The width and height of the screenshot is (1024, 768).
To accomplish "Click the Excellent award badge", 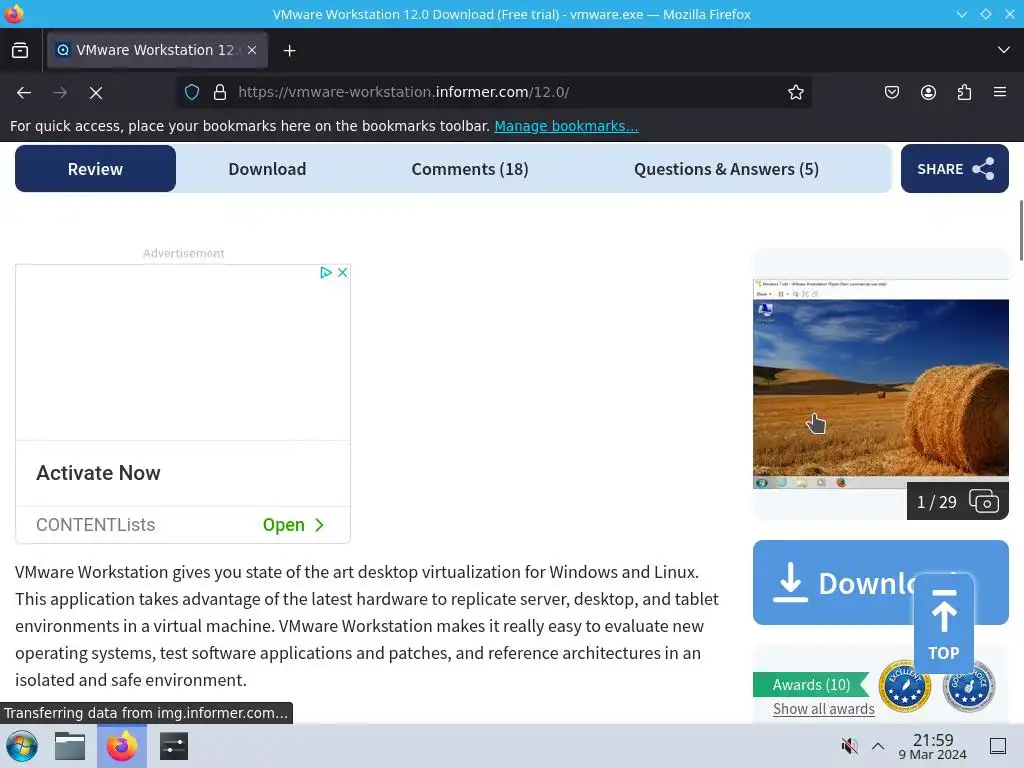I will [x=904, y=686].
